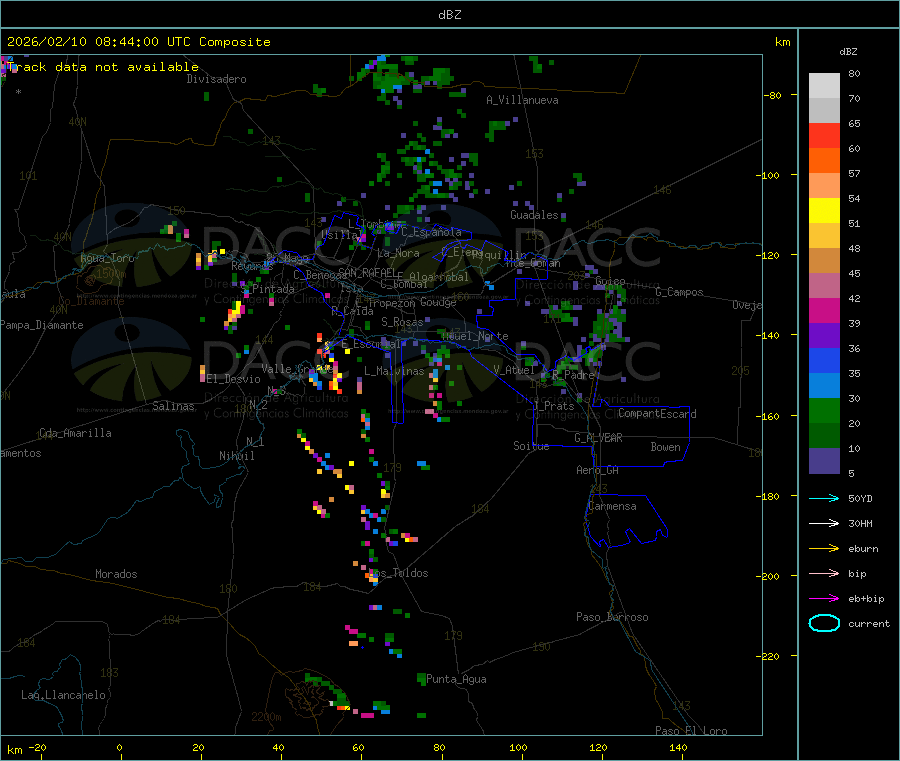Click the Bowen map label

666,447
